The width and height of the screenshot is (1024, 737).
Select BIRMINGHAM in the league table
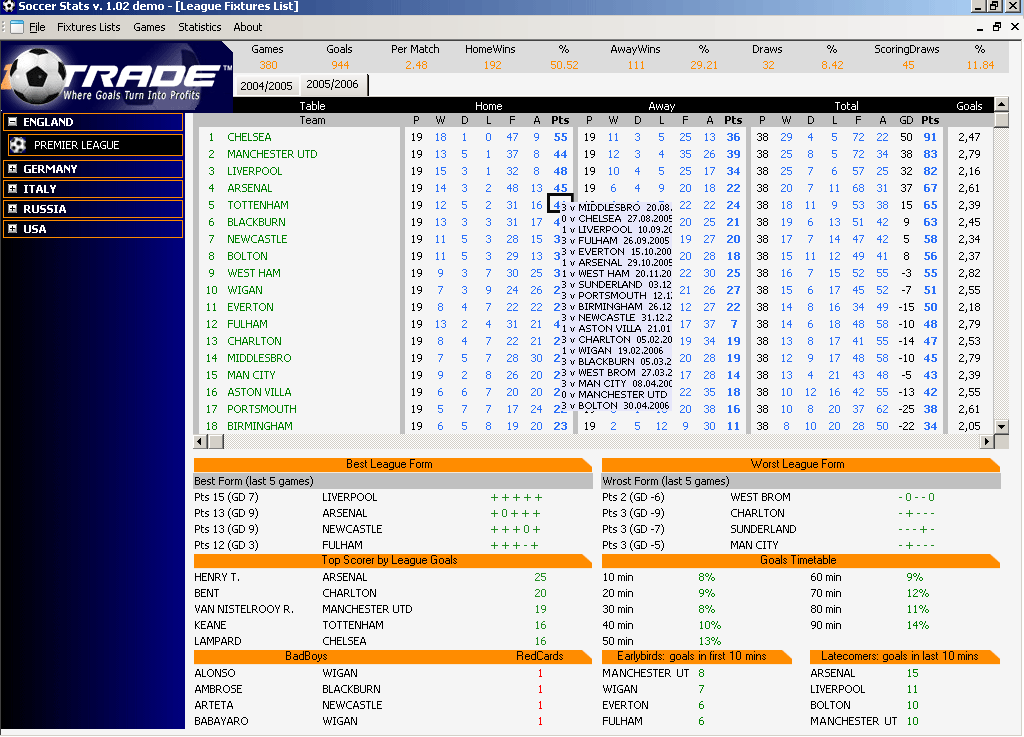pos(260,426)
